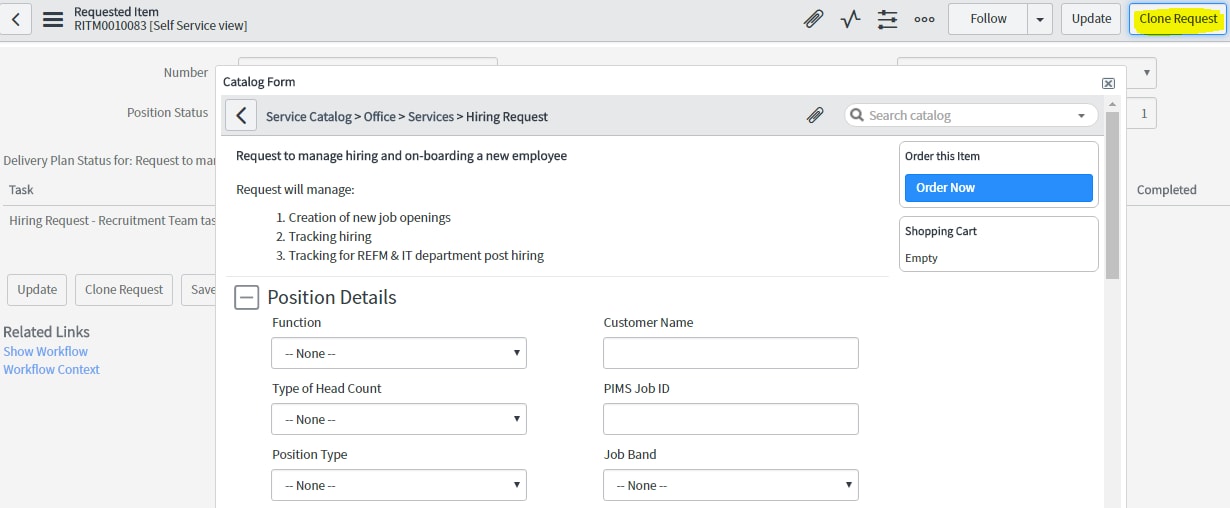Close the Catalog Form dialog
Image resolution: width=1230 pixels, height=508 pixels.
[x=1108, y=83]
